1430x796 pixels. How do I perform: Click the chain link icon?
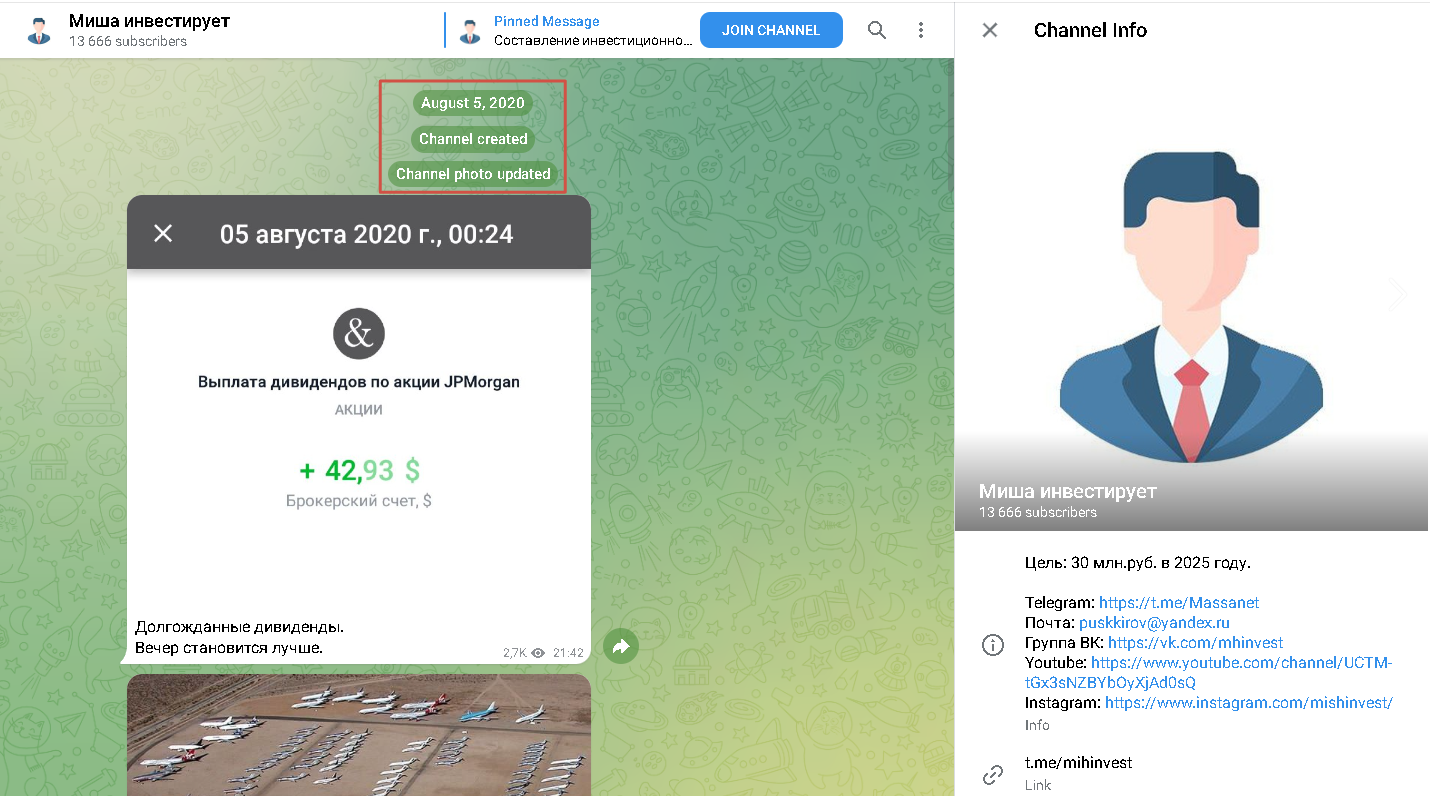click(993, 774)
